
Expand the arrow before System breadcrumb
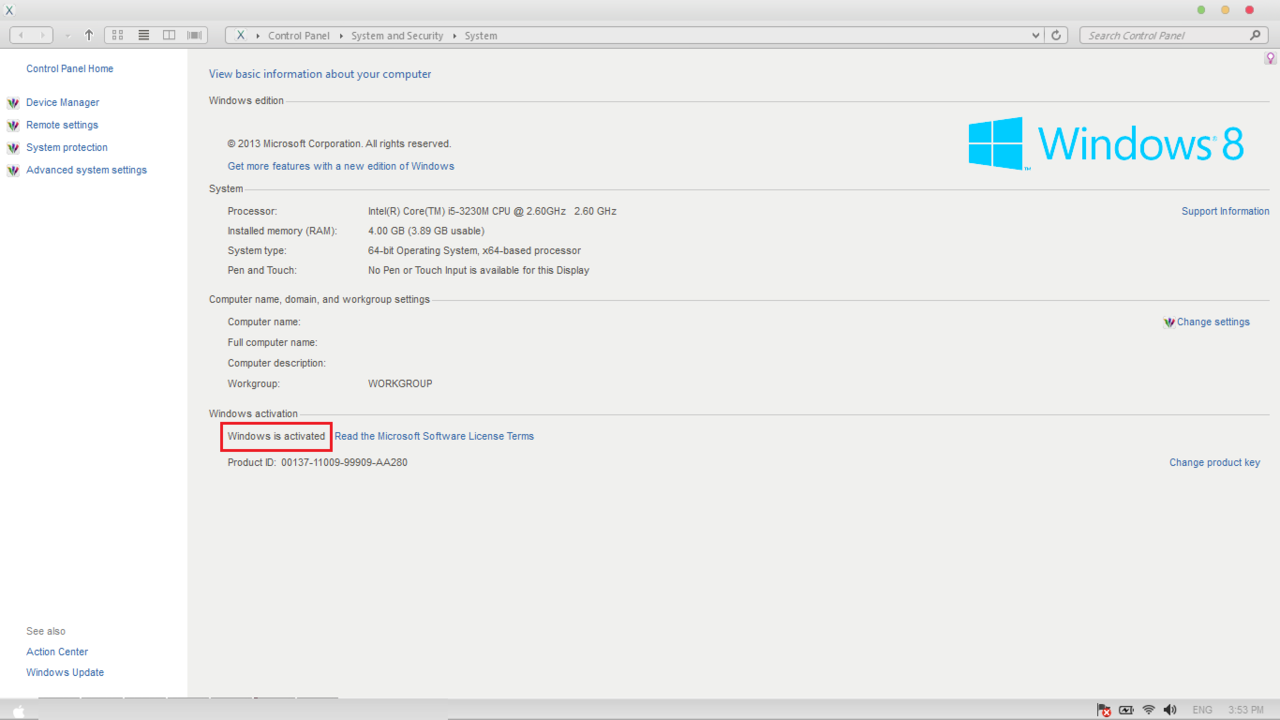(x=454, y=36)
